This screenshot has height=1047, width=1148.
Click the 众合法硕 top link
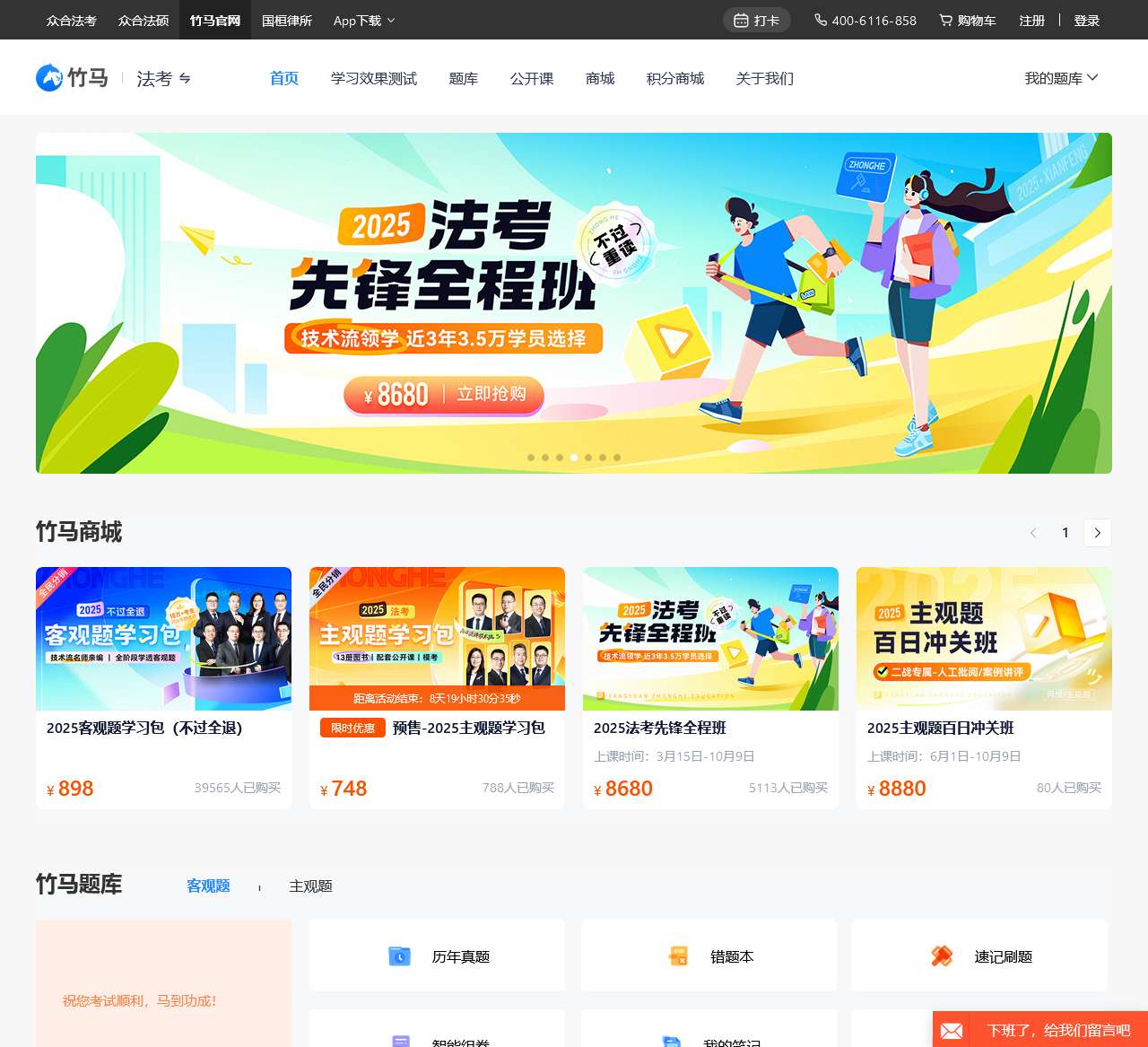click(143, 20)
